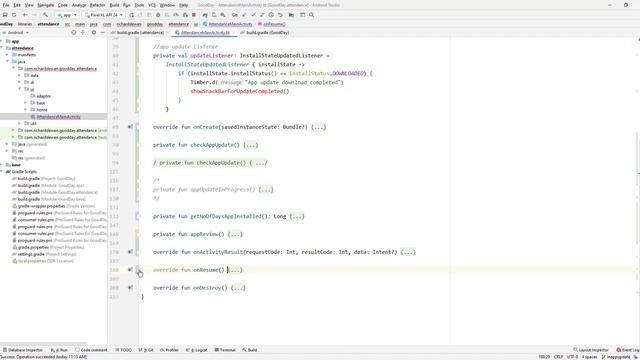
Task: Select AttendanceMainActivity editor tab
Action: point(204,32)
